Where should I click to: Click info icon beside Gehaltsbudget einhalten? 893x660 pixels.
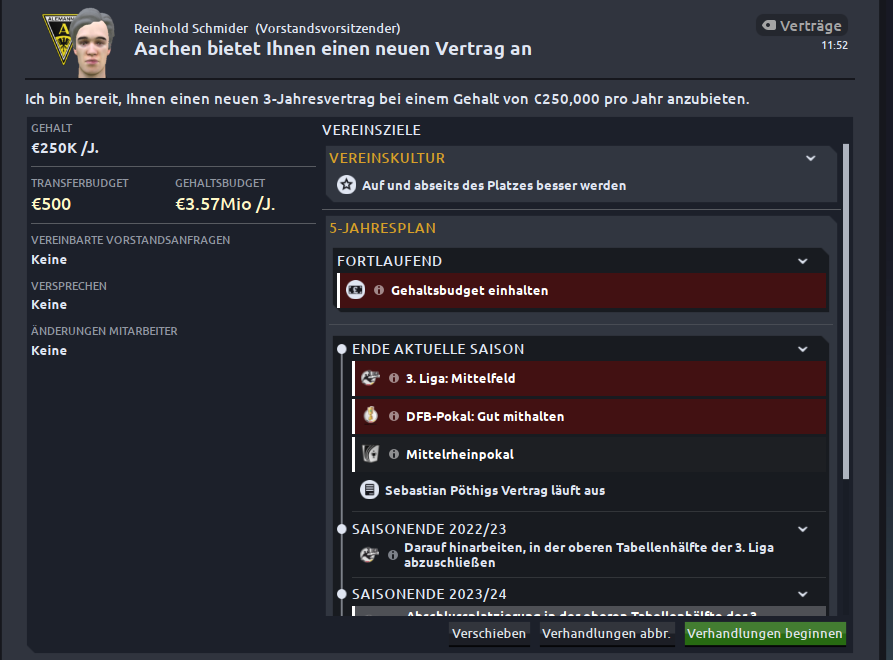[379, 290]
